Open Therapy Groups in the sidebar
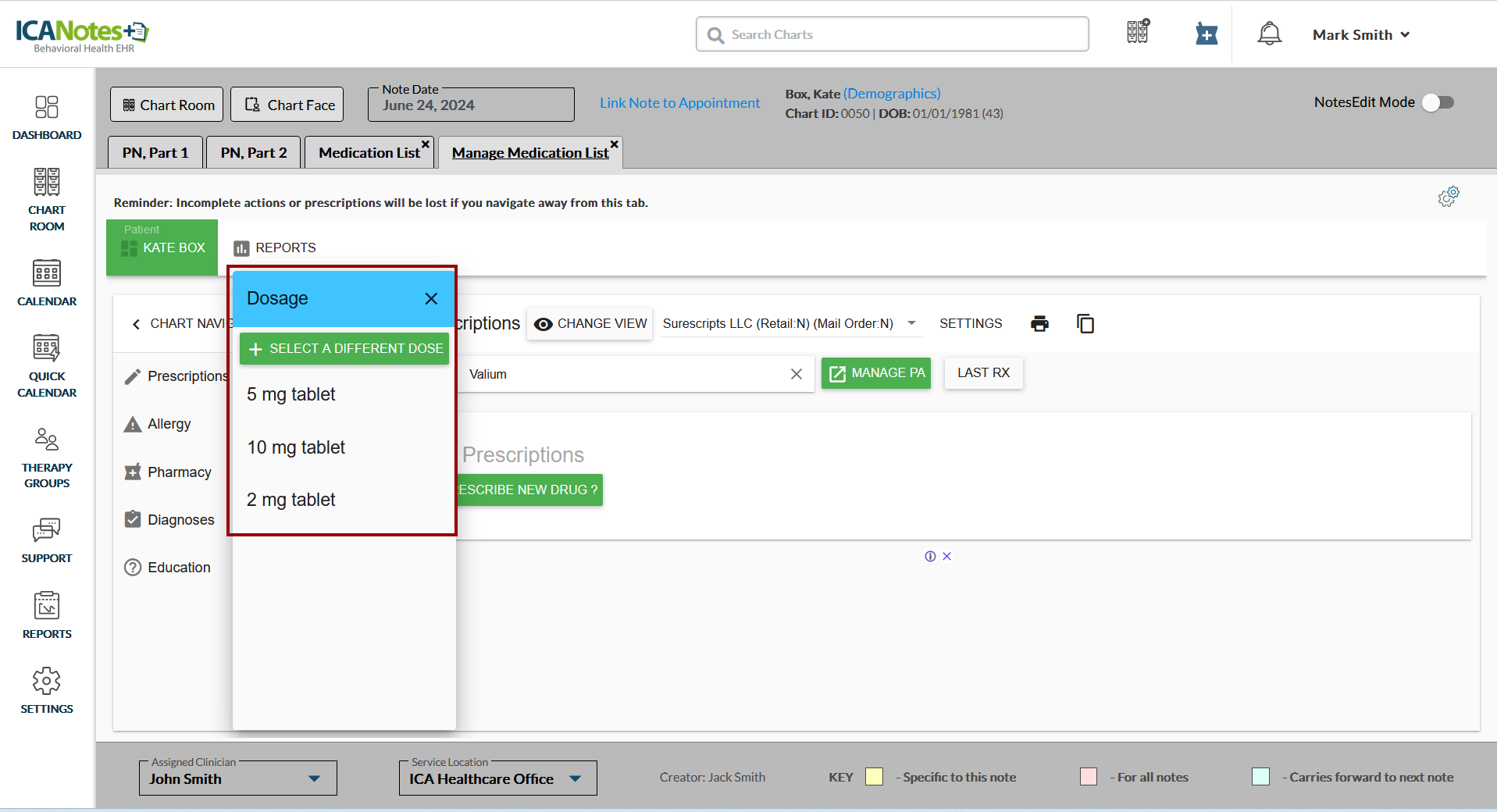 (x=47, y=458)
